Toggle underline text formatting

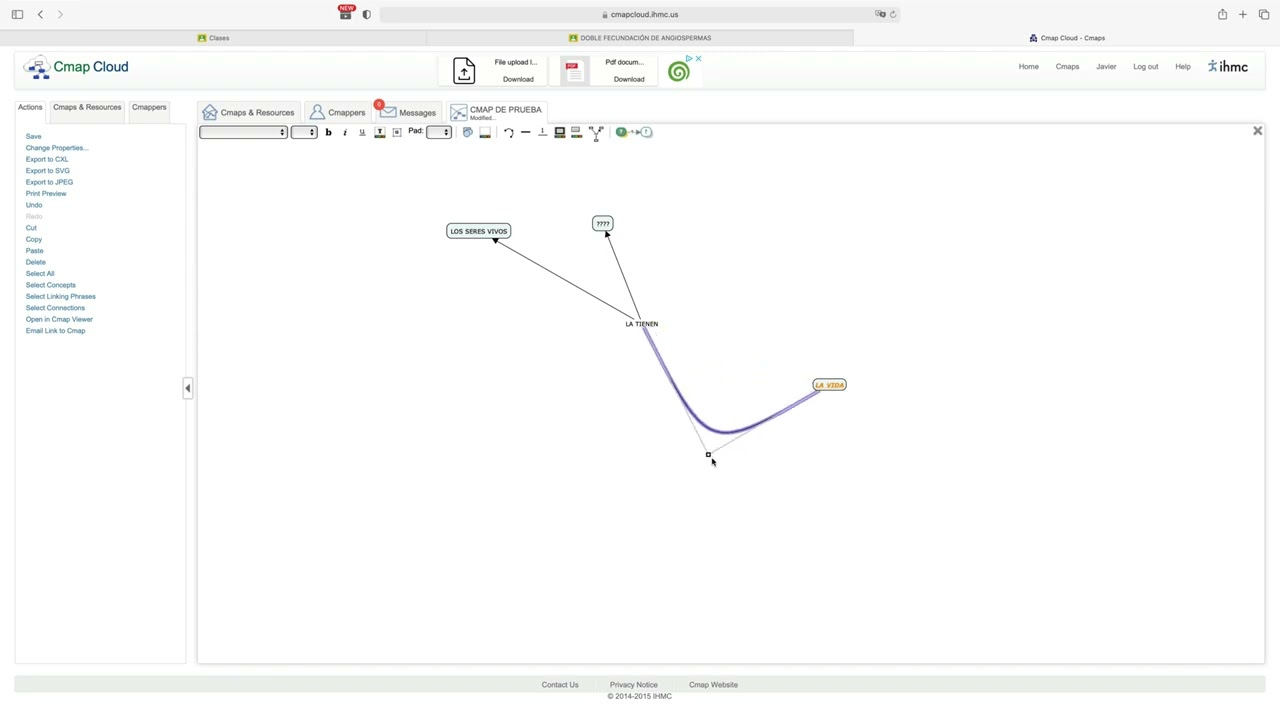362,132
